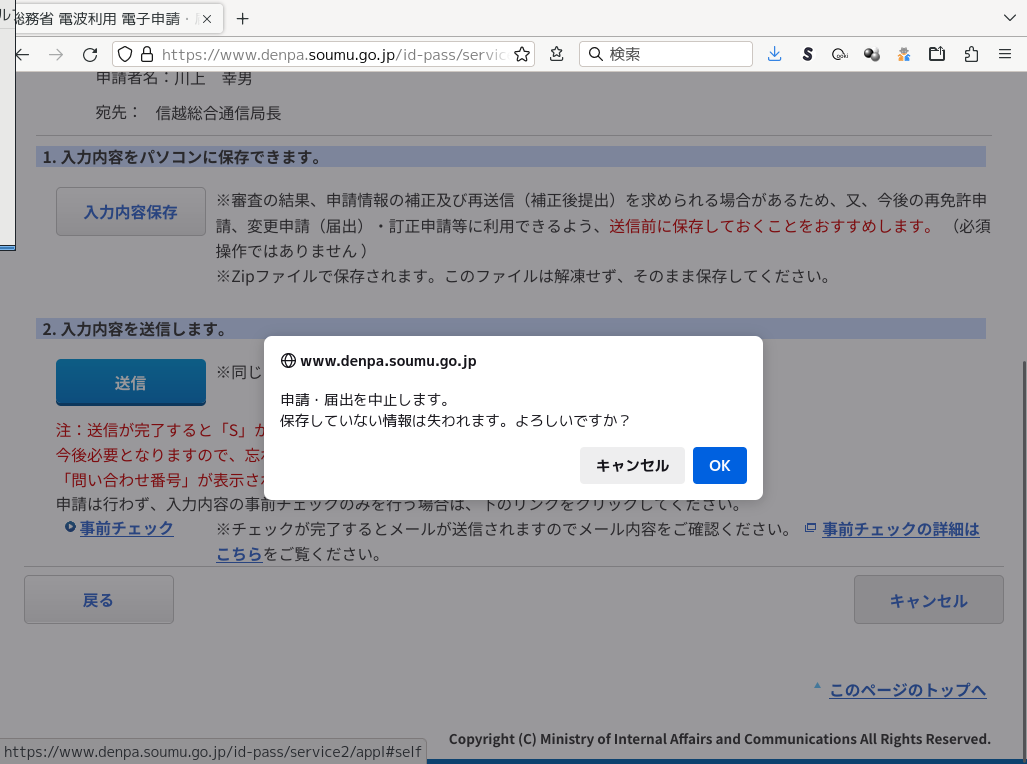This screenshot has height=764, width=1027.
Task: Follow the このページのトップへ link
Action: pyautogui.click(x=907, y=690)
